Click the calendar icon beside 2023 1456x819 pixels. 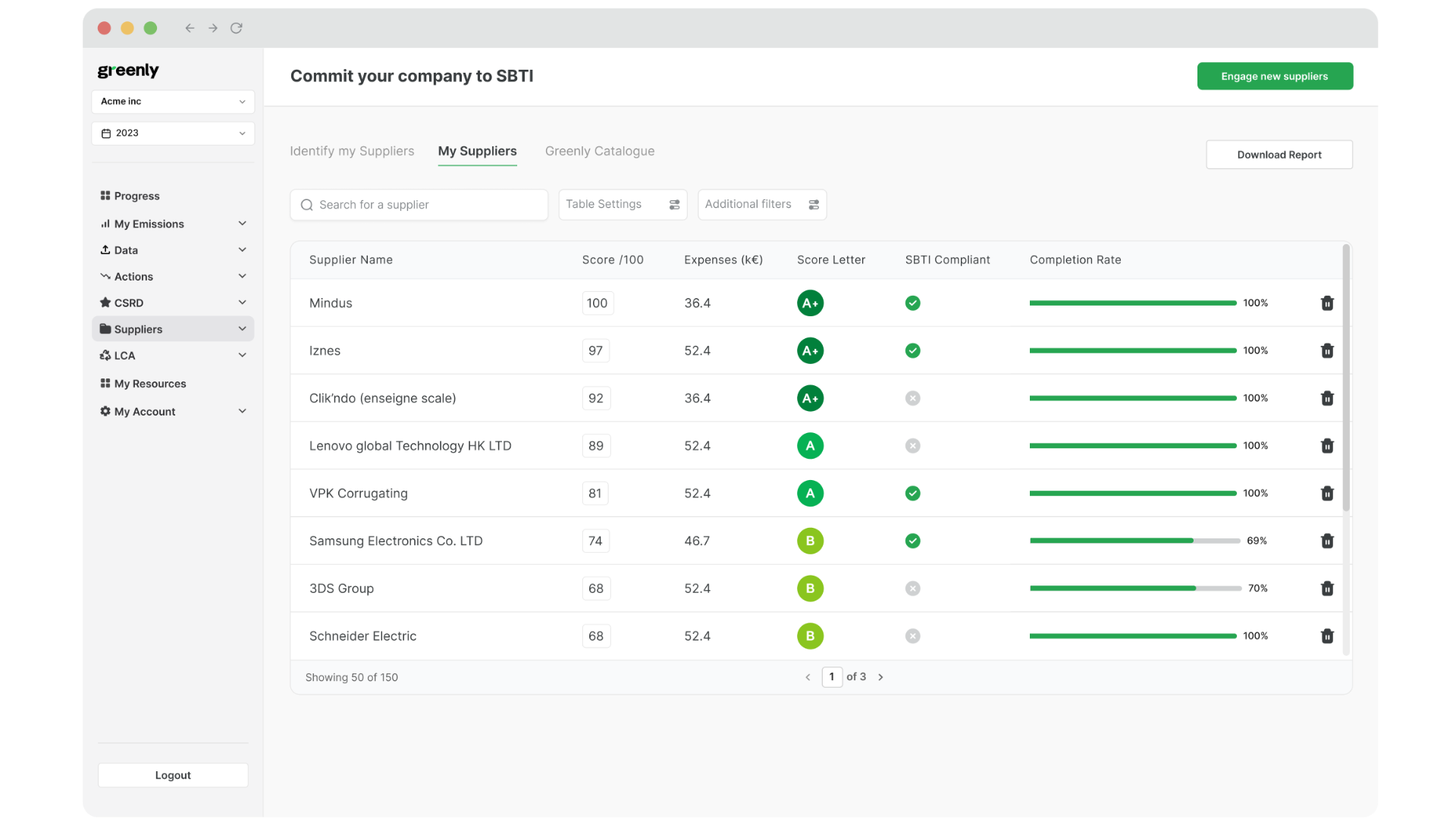[x=106, y=133]
